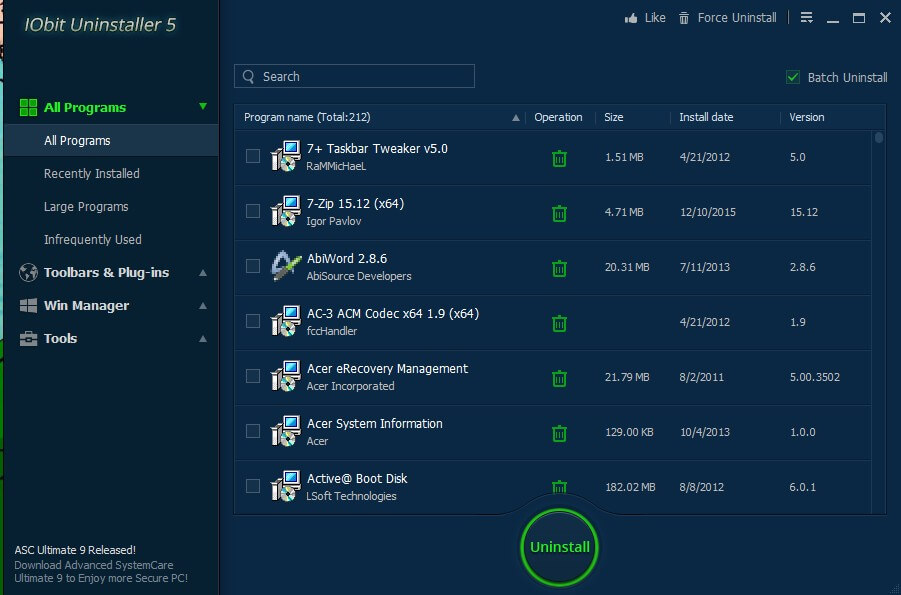
Task: Click the 5.00.3502 version value
Action: pos(815,377)
